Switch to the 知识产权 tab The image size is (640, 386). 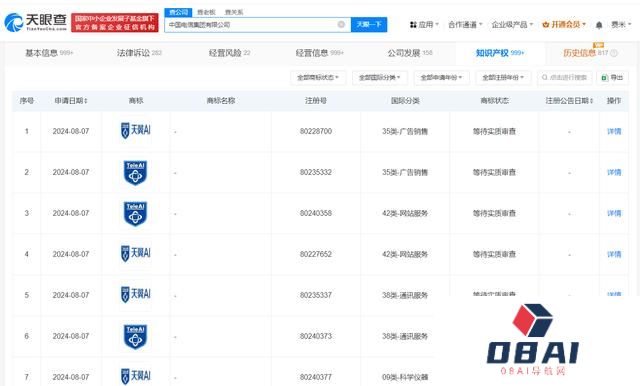click(500, 53)
